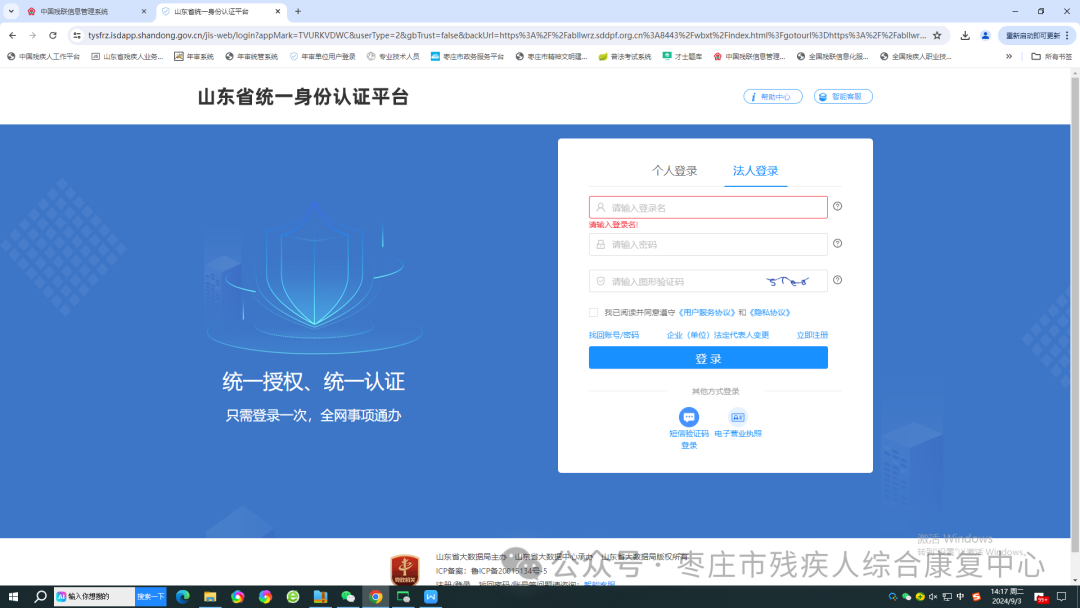
Task: Open Windows notification center icon
Action: (1061, 596)
